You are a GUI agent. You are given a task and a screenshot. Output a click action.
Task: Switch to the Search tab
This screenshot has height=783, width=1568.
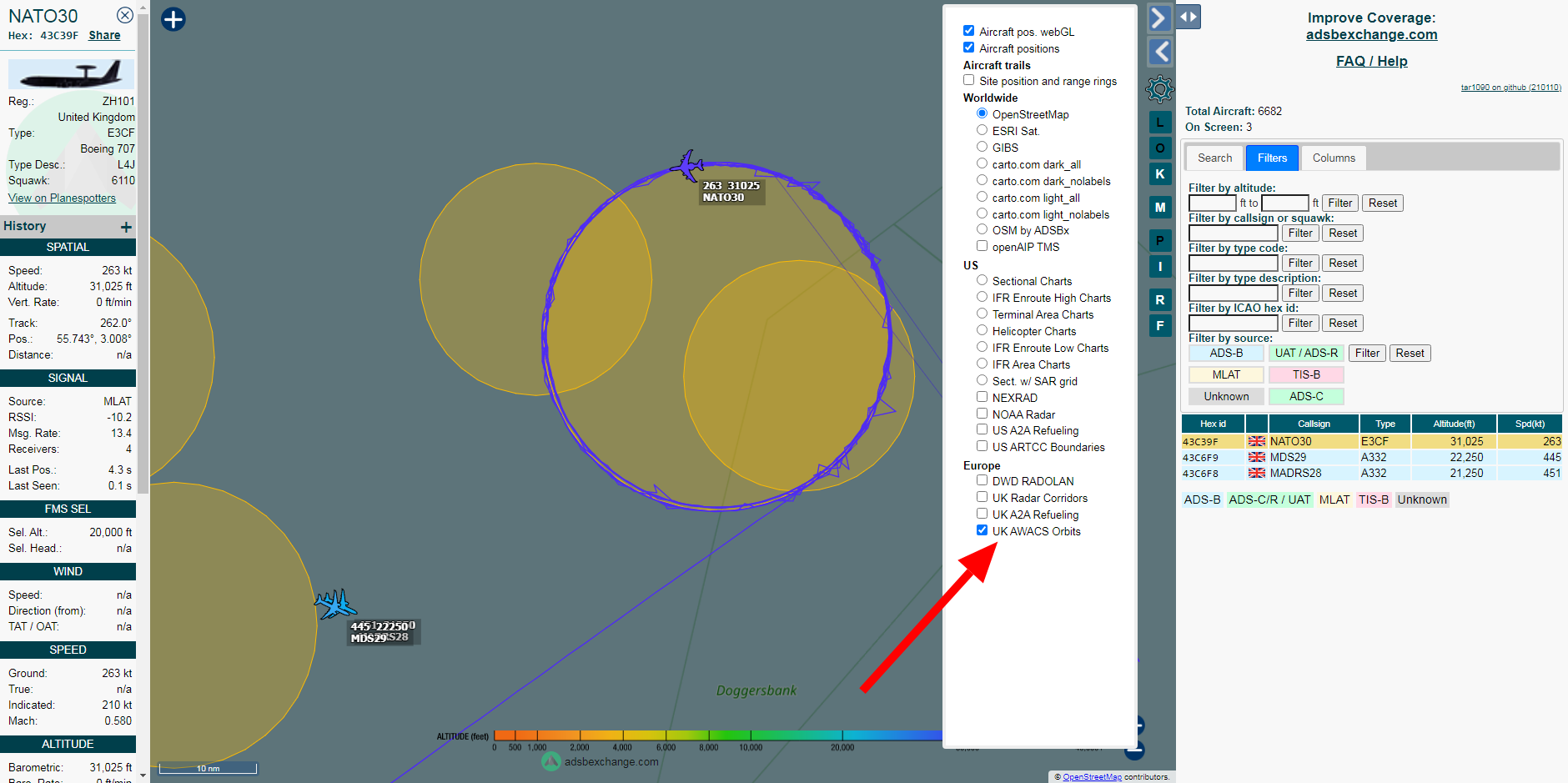(1214, 158)
